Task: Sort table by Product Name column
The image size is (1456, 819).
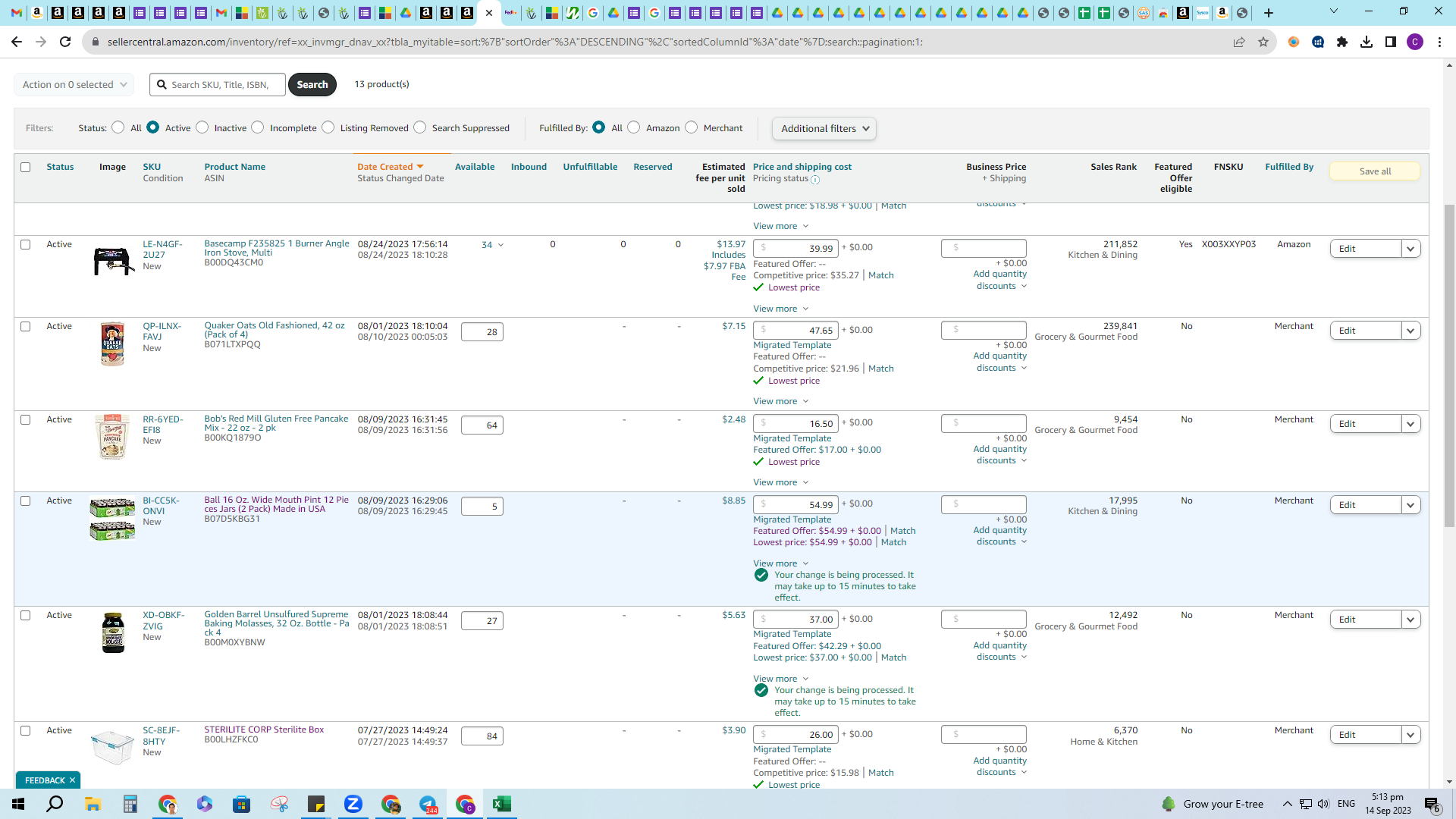Action: point(235,167)
